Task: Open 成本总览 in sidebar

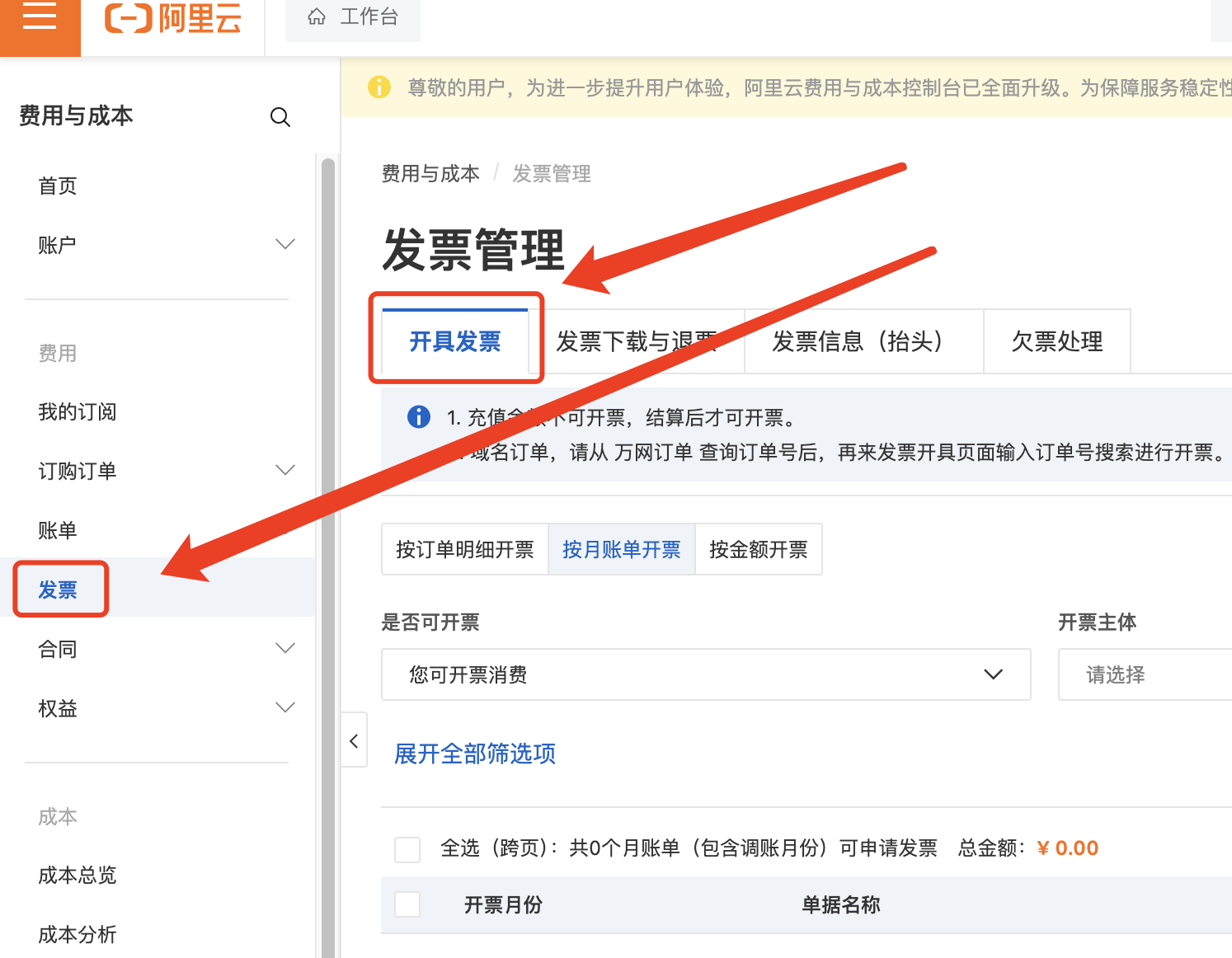Action: (78, 876)
